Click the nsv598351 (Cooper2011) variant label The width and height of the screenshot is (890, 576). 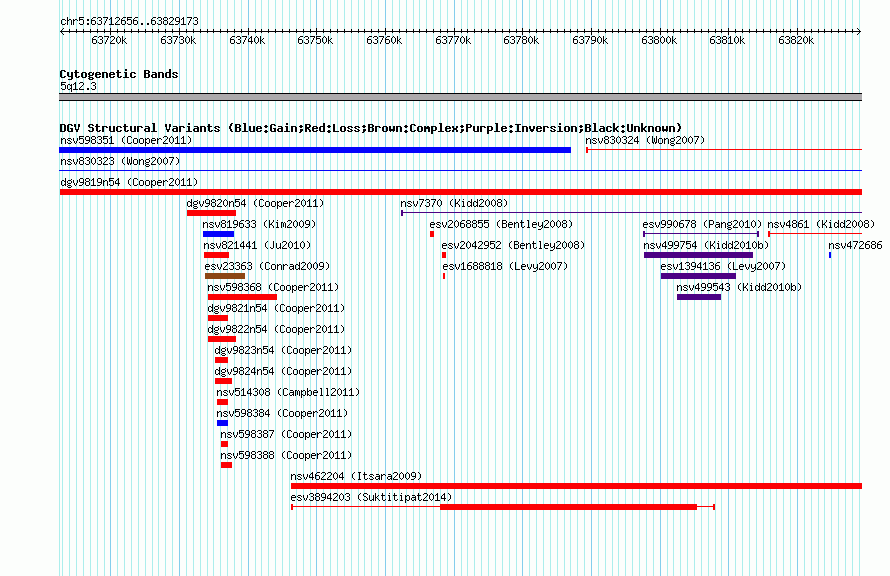(126, 140)
